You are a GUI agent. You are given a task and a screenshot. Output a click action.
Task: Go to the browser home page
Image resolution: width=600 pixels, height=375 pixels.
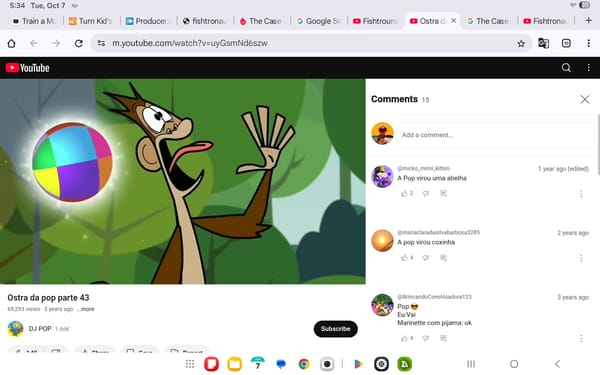(11, 43)
